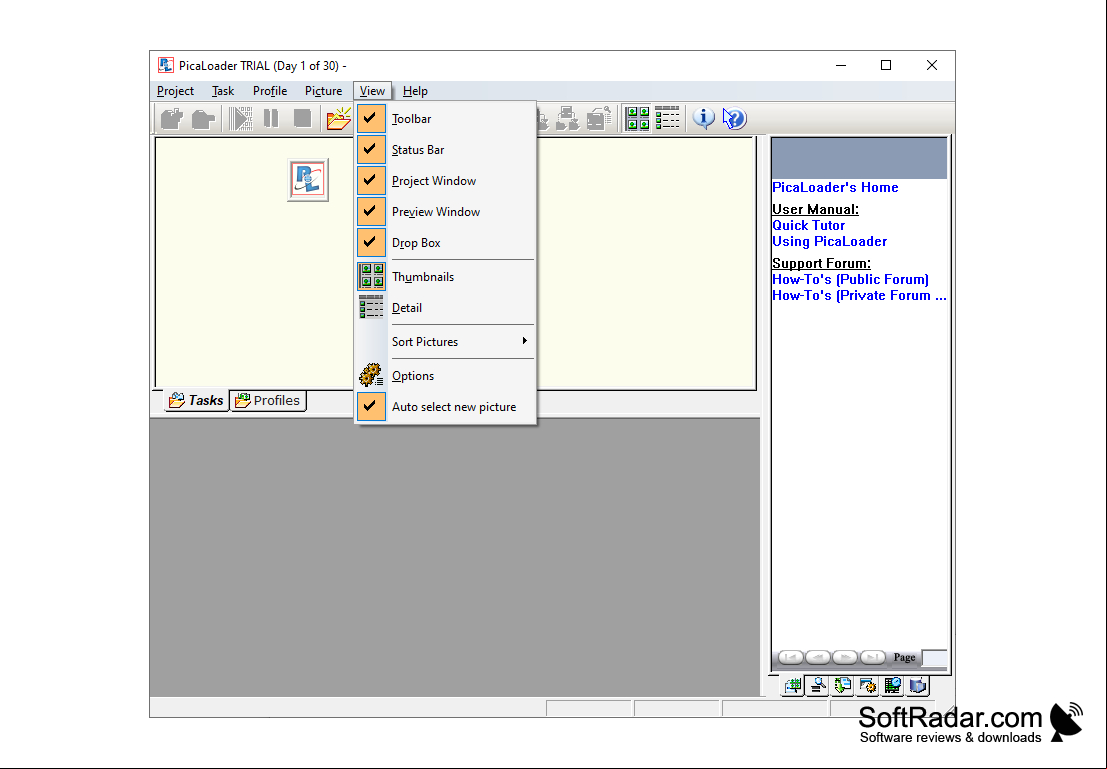Click the greyed Stop task icon
1107x769 pixels.
(x=302, y=118)
